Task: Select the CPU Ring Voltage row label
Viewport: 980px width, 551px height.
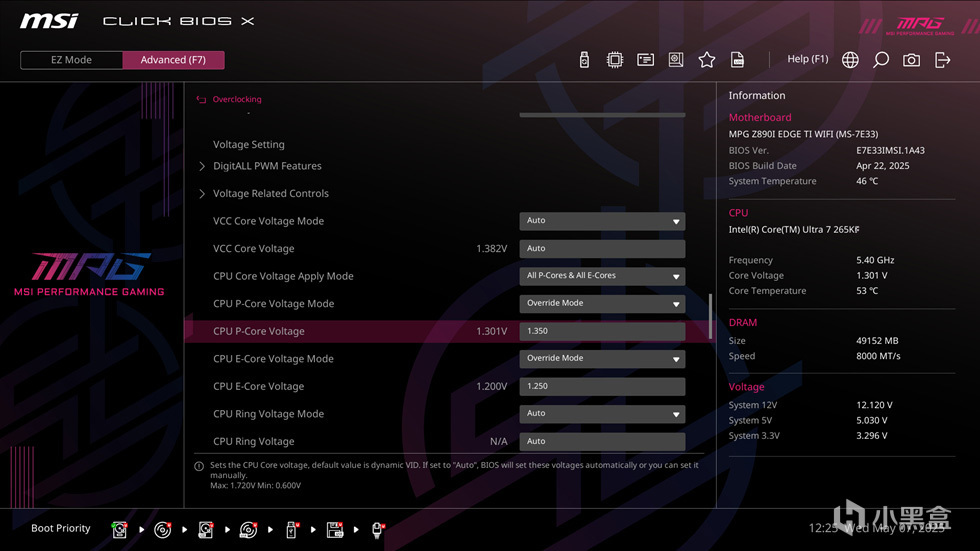Action: tap(254, 441)
